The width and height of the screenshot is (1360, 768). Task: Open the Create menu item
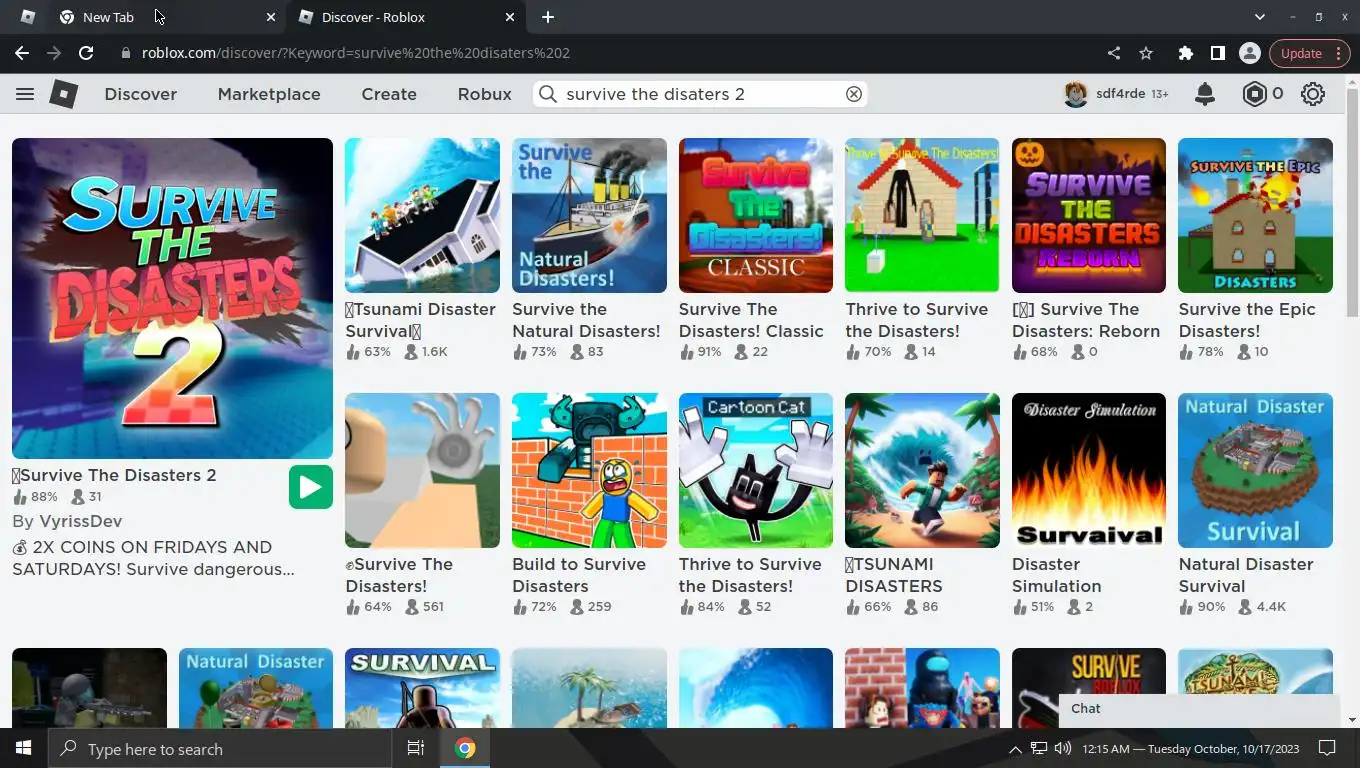tap(389, 94)
